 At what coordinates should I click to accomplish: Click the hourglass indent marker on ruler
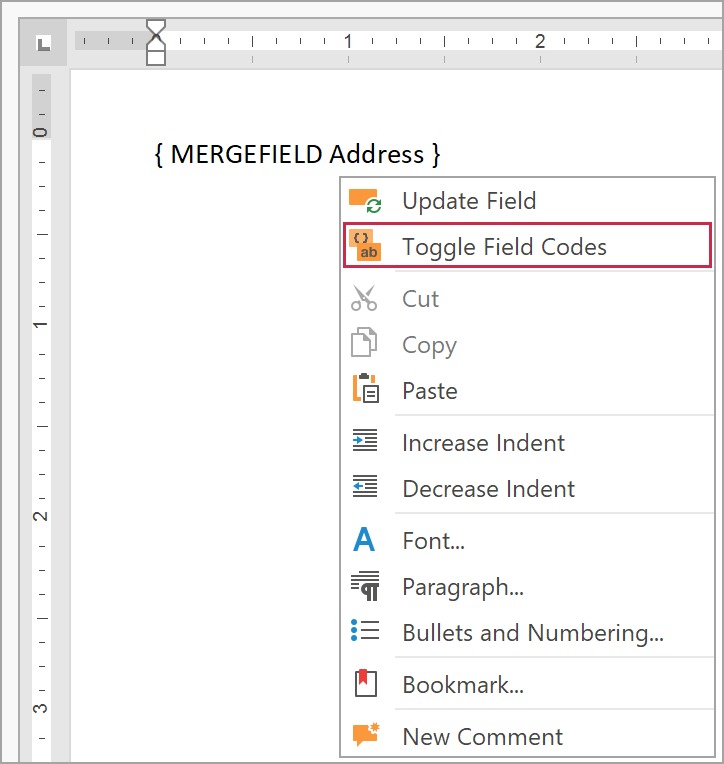[156, 42]
